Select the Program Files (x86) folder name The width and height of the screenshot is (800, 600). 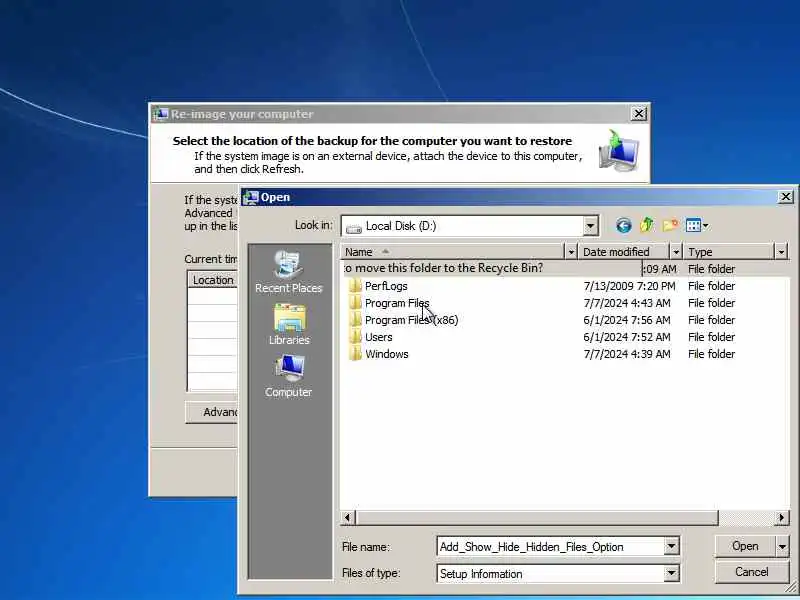pyautogui.click(x=411, y=320)
